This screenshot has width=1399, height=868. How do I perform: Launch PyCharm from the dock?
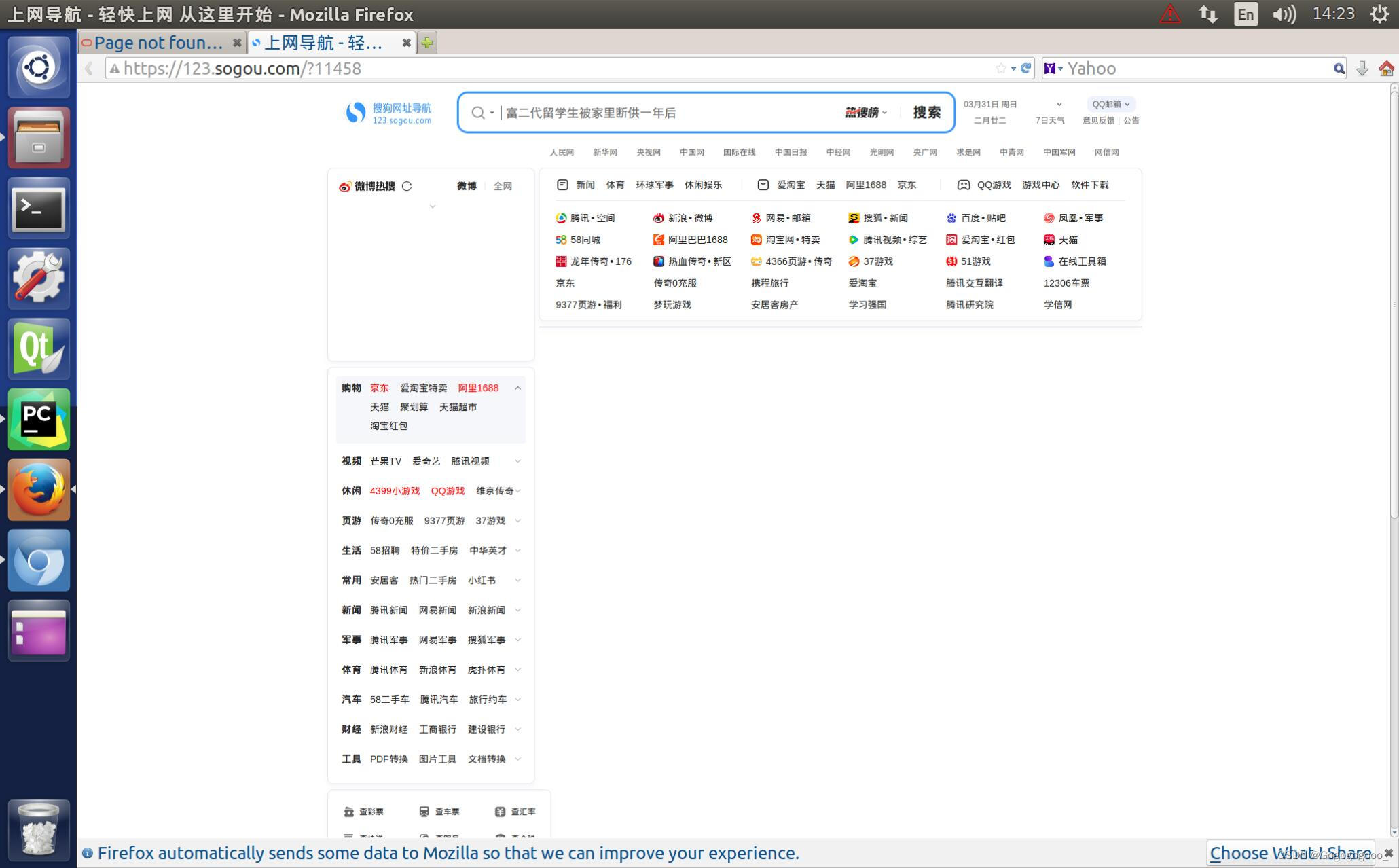pyautogui.click(x=39, y=420)
